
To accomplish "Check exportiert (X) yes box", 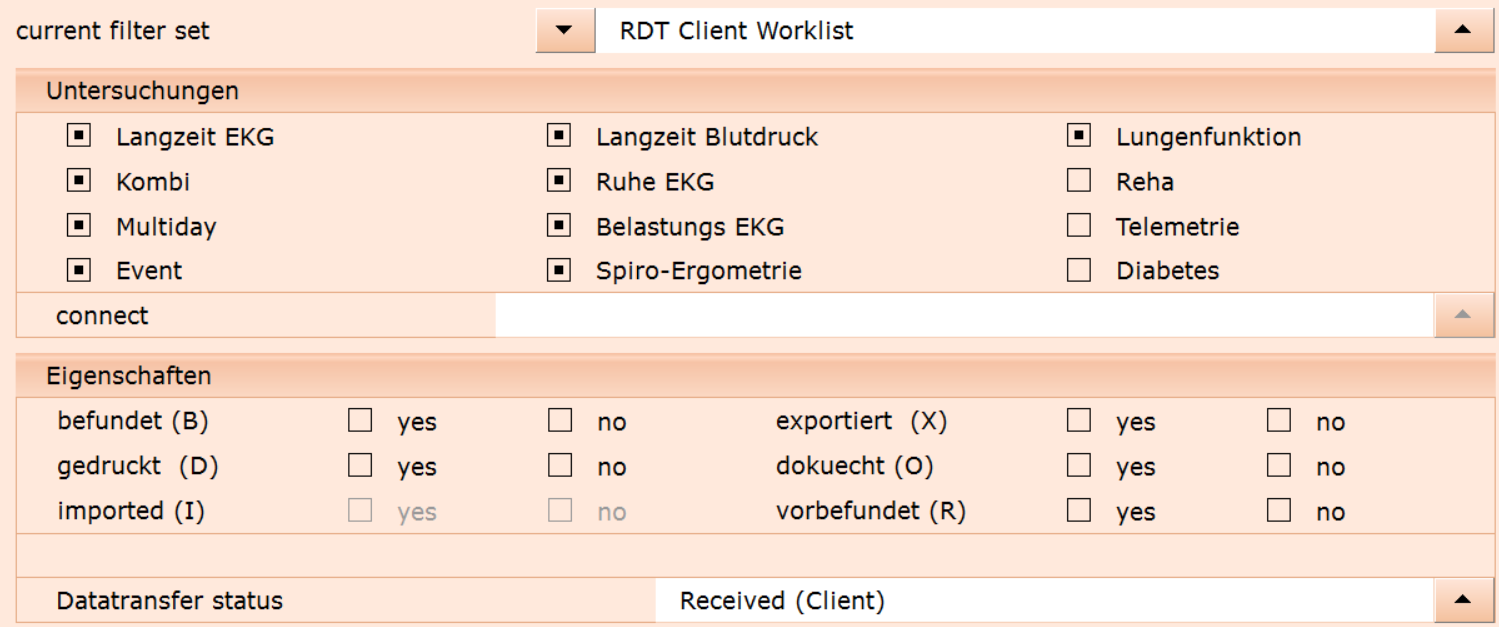I will tap(1079, 420).
